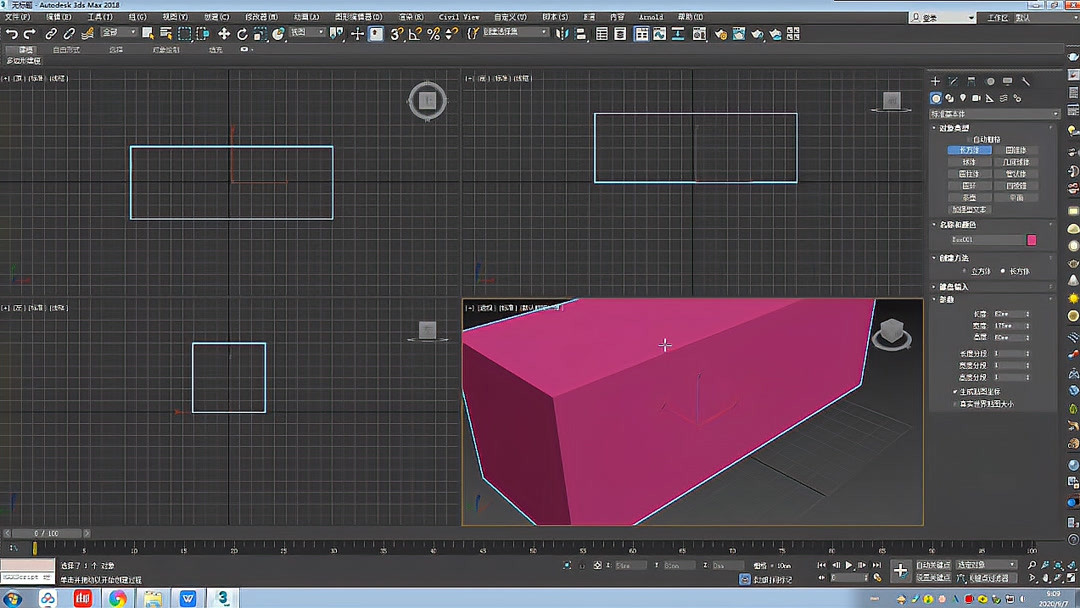Click the Box001 object color swatch
The width and height of the screenshot is (1080, 608).
click(1031, 240)
